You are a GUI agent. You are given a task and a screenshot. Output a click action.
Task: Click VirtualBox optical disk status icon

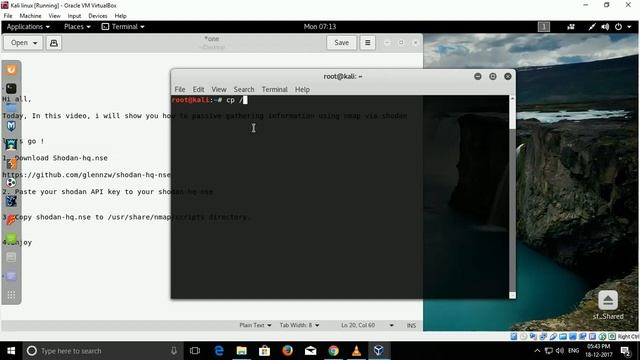click(x=524, y=336)
